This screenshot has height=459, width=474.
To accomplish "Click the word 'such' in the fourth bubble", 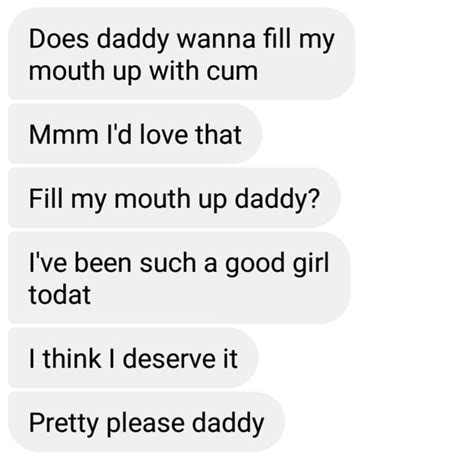I will pos(168,263).
